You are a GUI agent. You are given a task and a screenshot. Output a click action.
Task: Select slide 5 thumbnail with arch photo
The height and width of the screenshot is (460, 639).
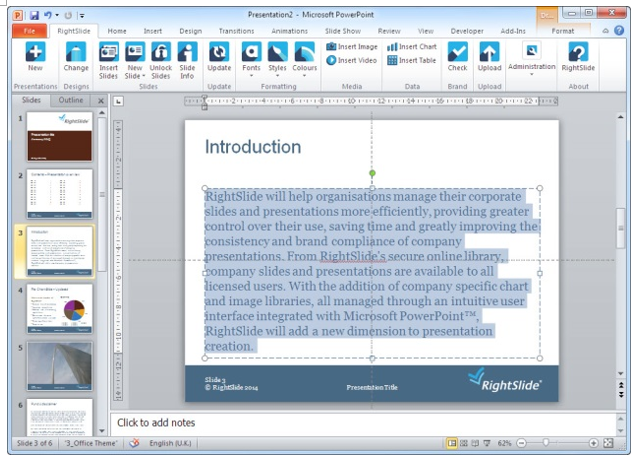(59, 366)
